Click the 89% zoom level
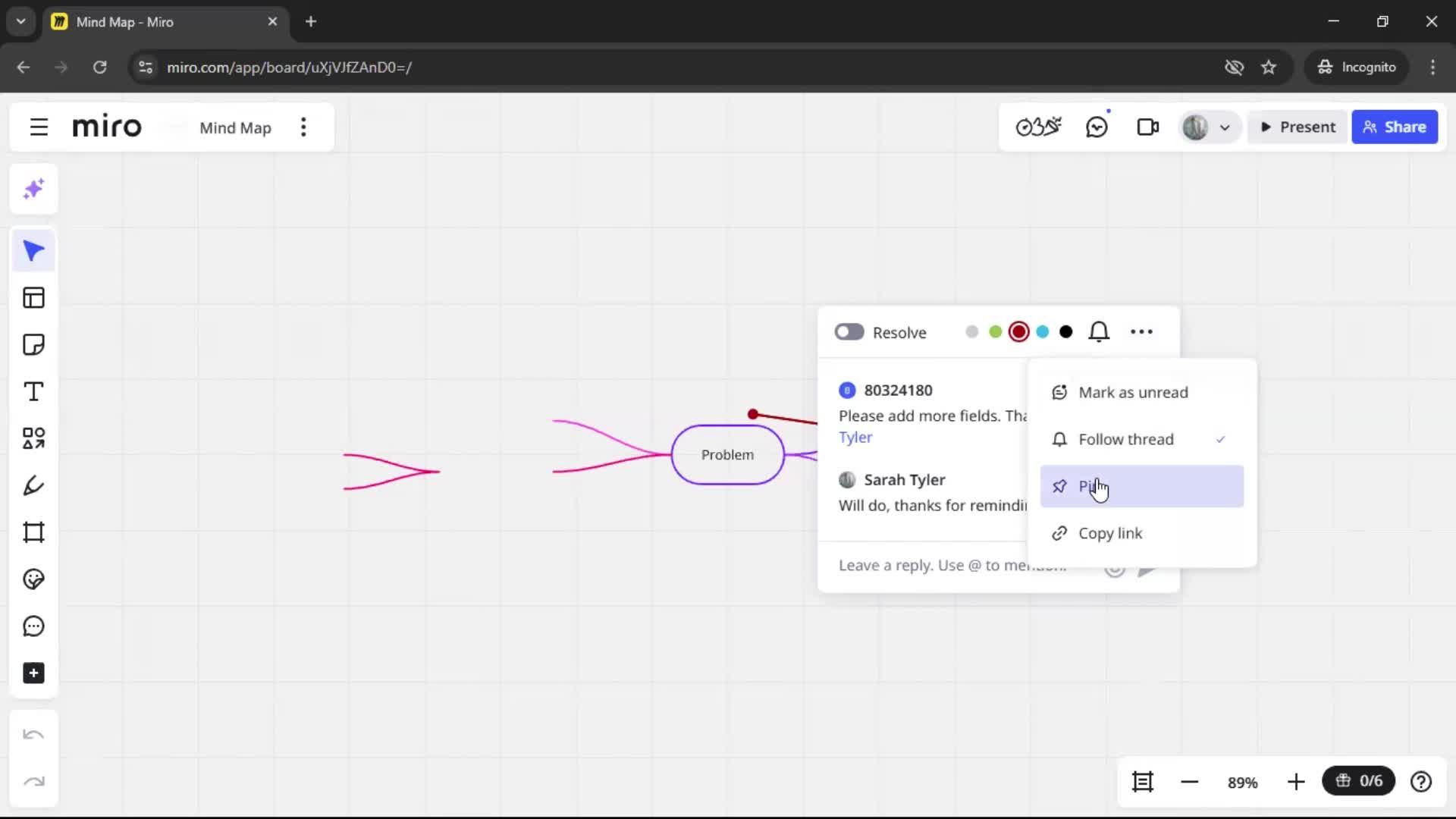Viewport: 1456px width, 819px height. pos(1242,783)
